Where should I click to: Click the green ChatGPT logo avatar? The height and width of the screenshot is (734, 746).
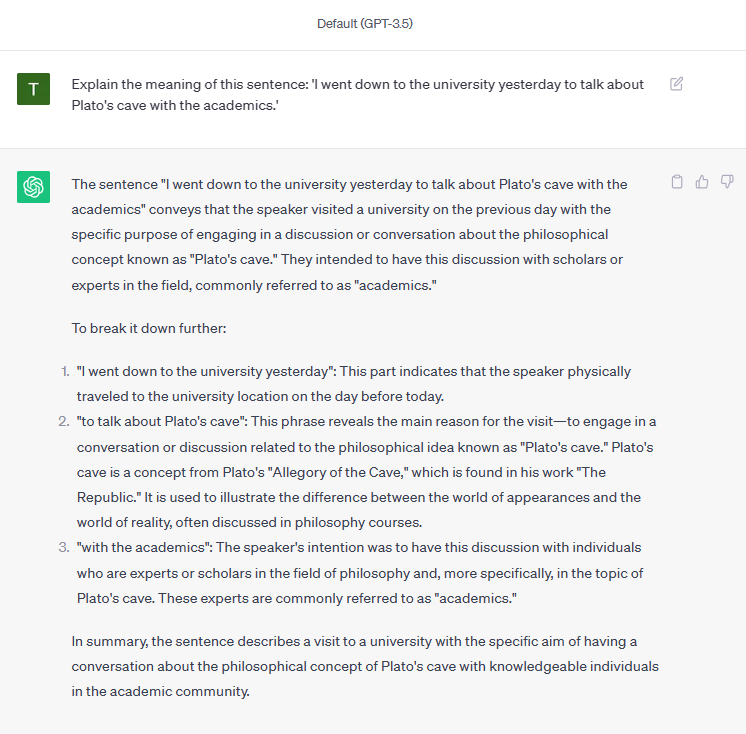(34, 187)
